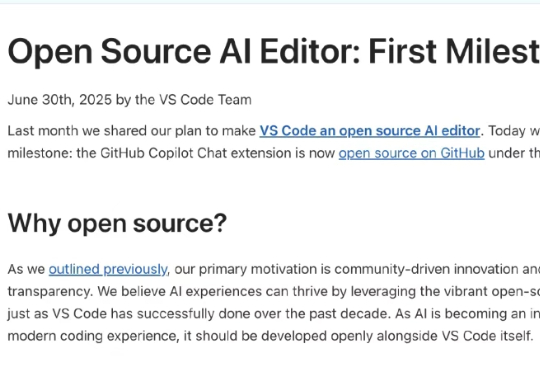
Task: Click the sentence starting "transparency. We believe AI"
Action: point(274,292)
